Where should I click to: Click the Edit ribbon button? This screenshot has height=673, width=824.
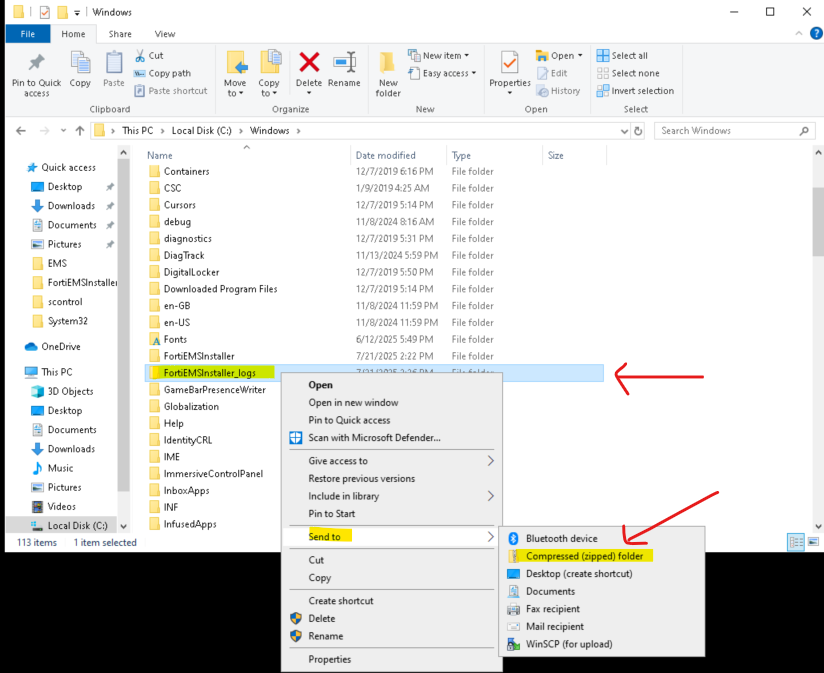[552, 74]
